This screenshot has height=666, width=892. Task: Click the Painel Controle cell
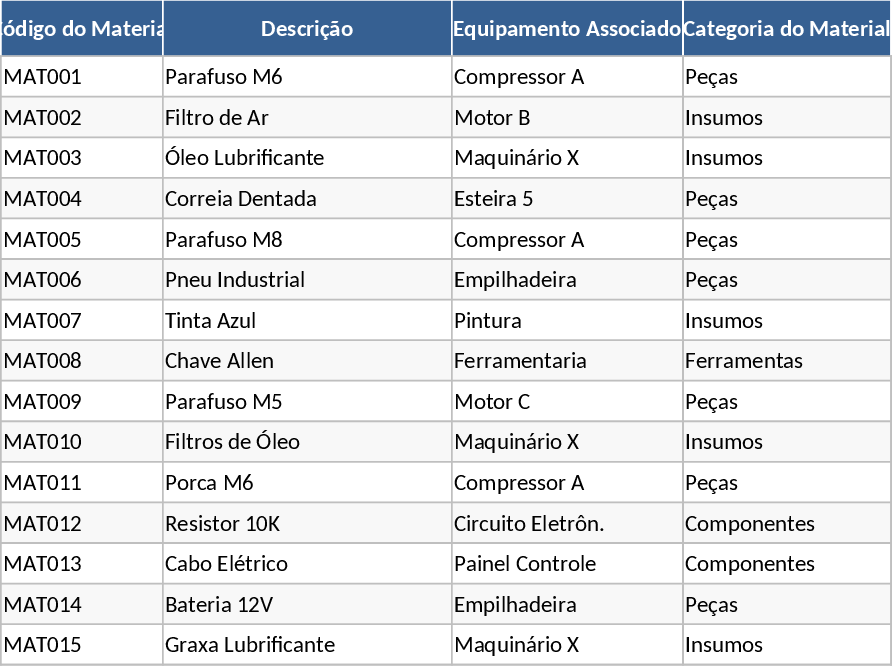(567, 564)
